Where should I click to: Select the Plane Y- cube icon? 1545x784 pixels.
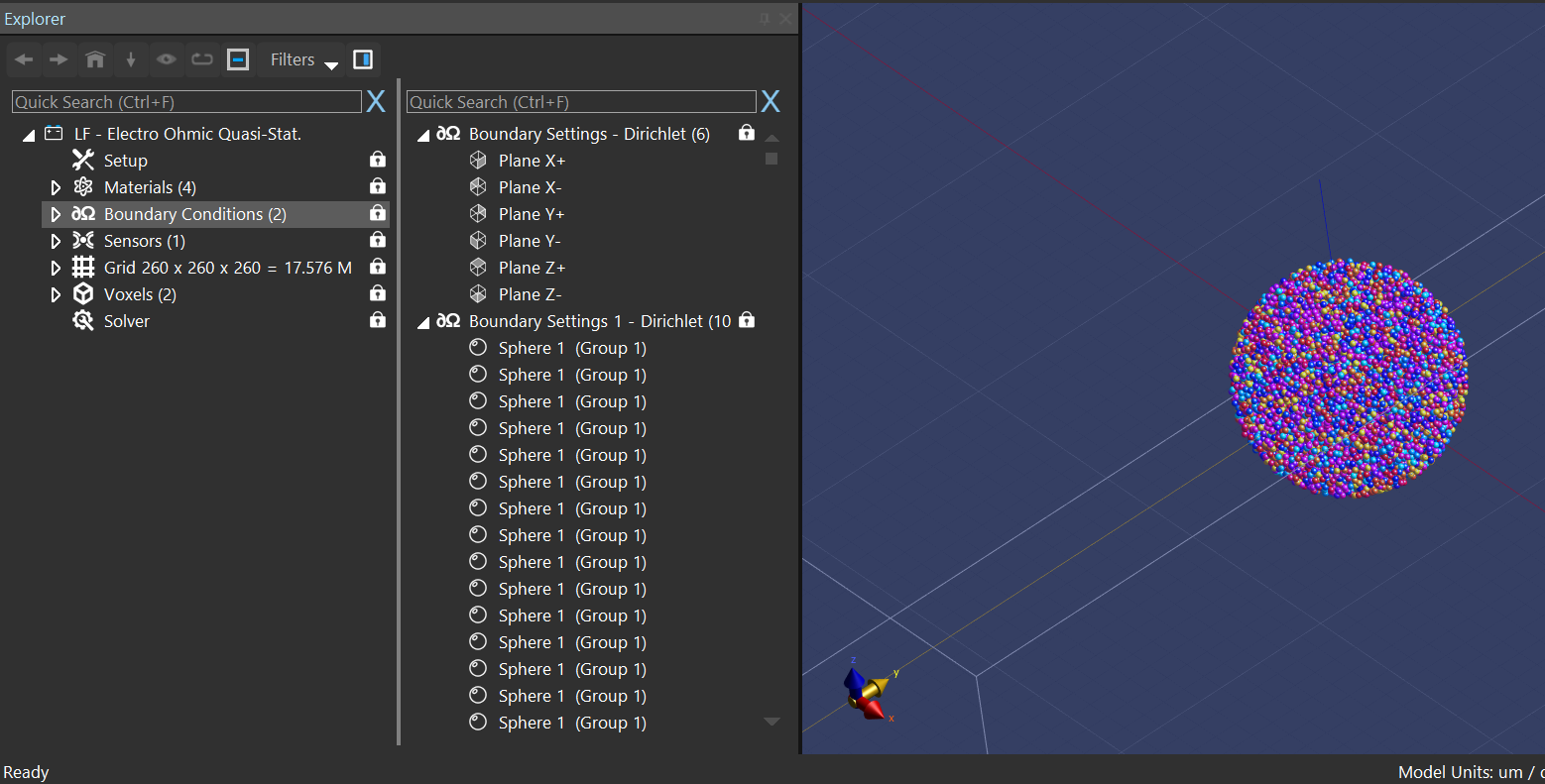pyautogui.click(x=478, y=240)
